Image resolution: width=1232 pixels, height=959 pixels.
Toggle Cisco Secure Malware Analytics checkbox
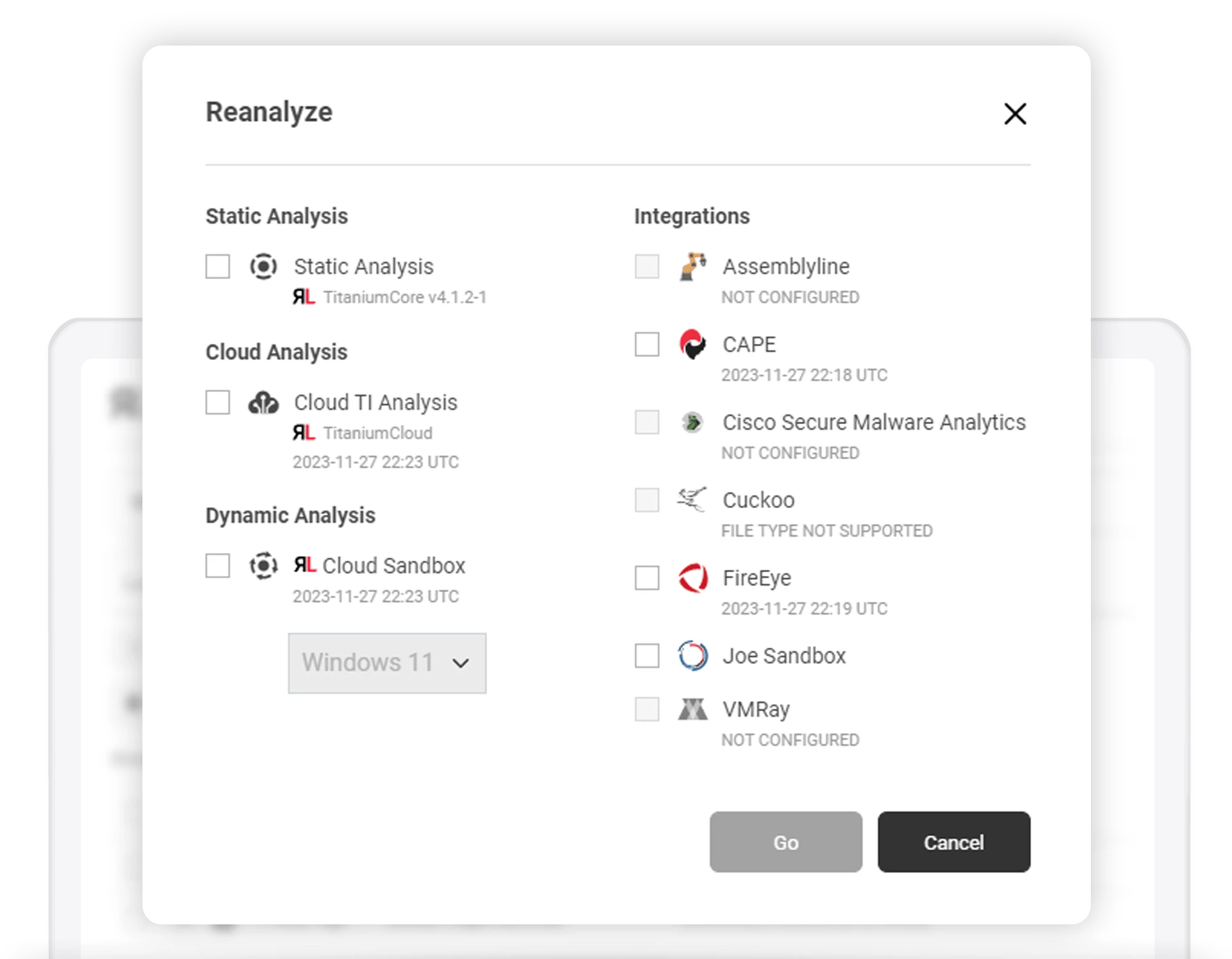point(647,422)
